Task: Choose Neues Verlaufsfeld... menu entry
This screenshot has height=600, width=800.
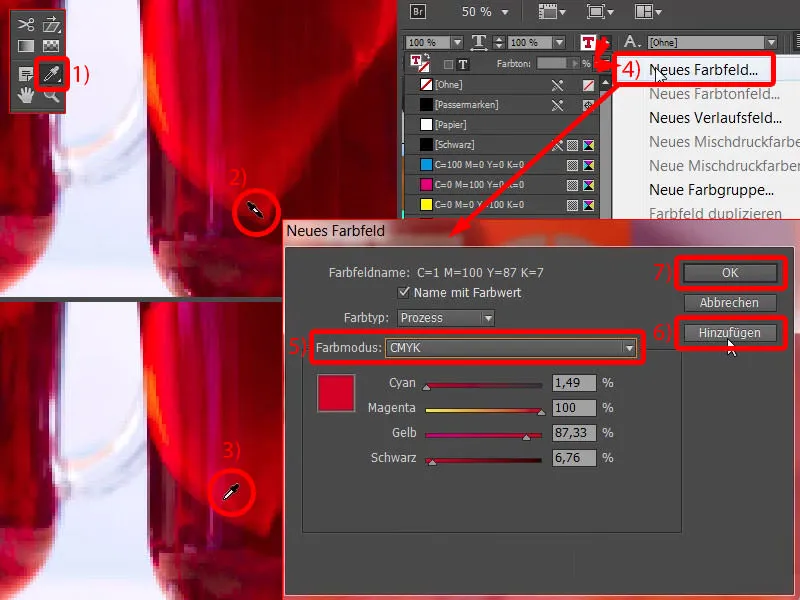Action: point(715,118)
